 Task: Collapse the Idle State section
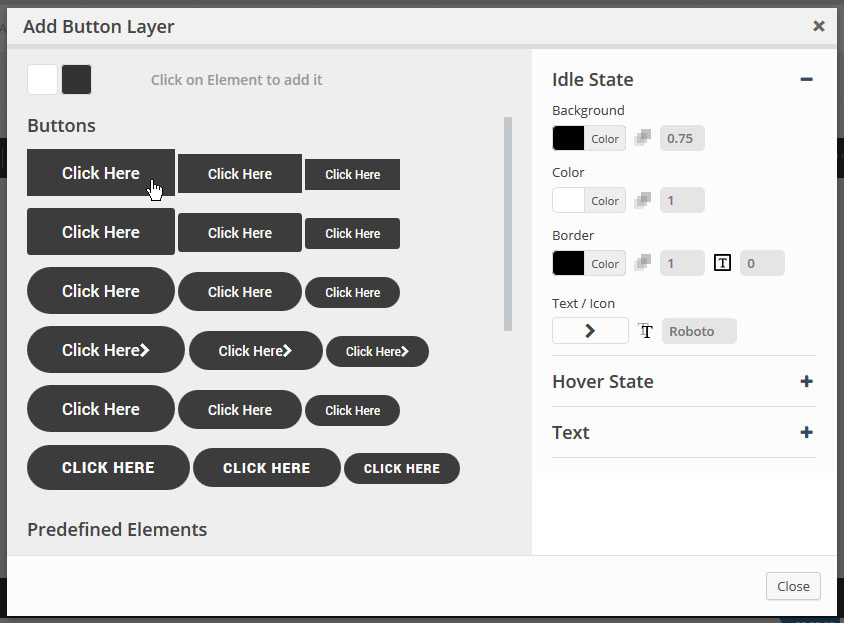coord(806,77)
